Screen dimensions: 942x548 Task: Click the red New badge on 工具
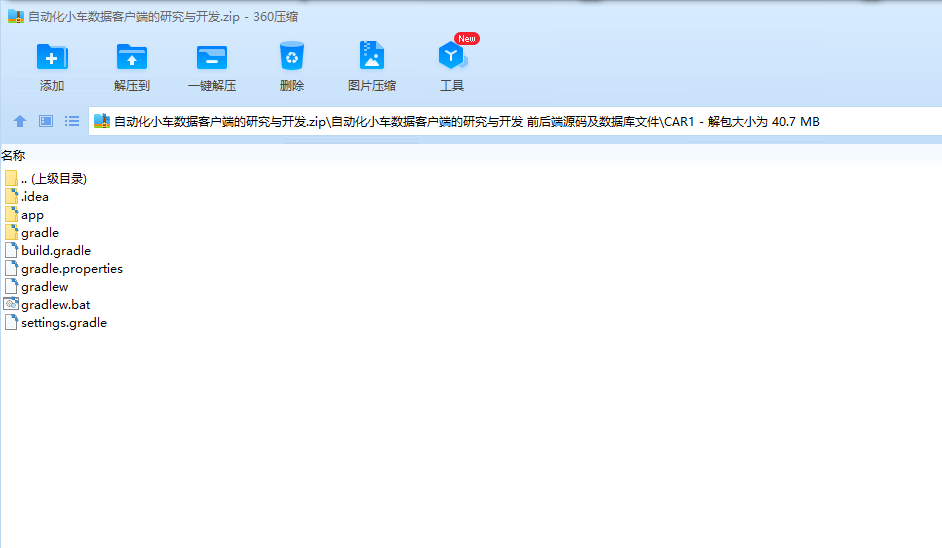[467, 38]
